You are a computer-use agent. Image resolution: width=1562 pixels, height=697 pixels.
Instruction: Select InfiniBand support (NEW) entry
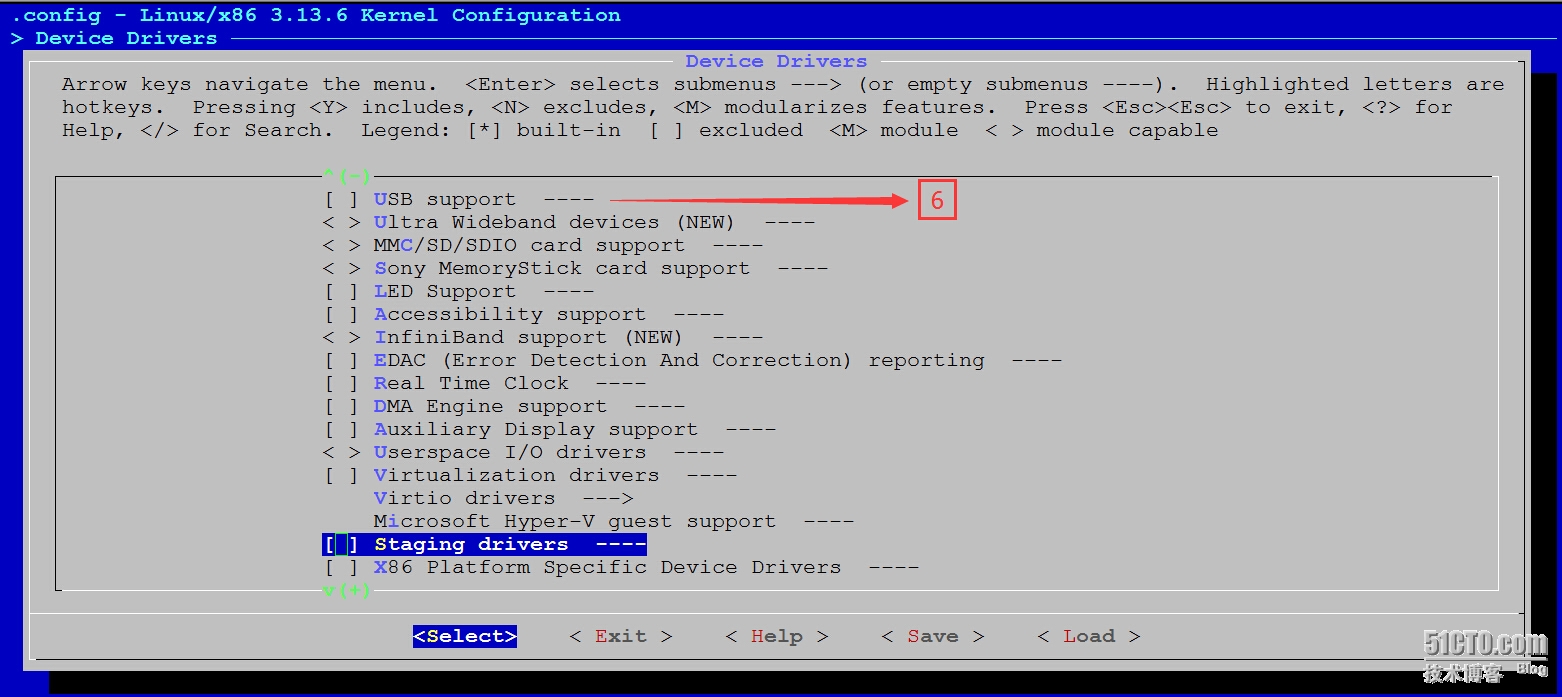coord(568,337)
